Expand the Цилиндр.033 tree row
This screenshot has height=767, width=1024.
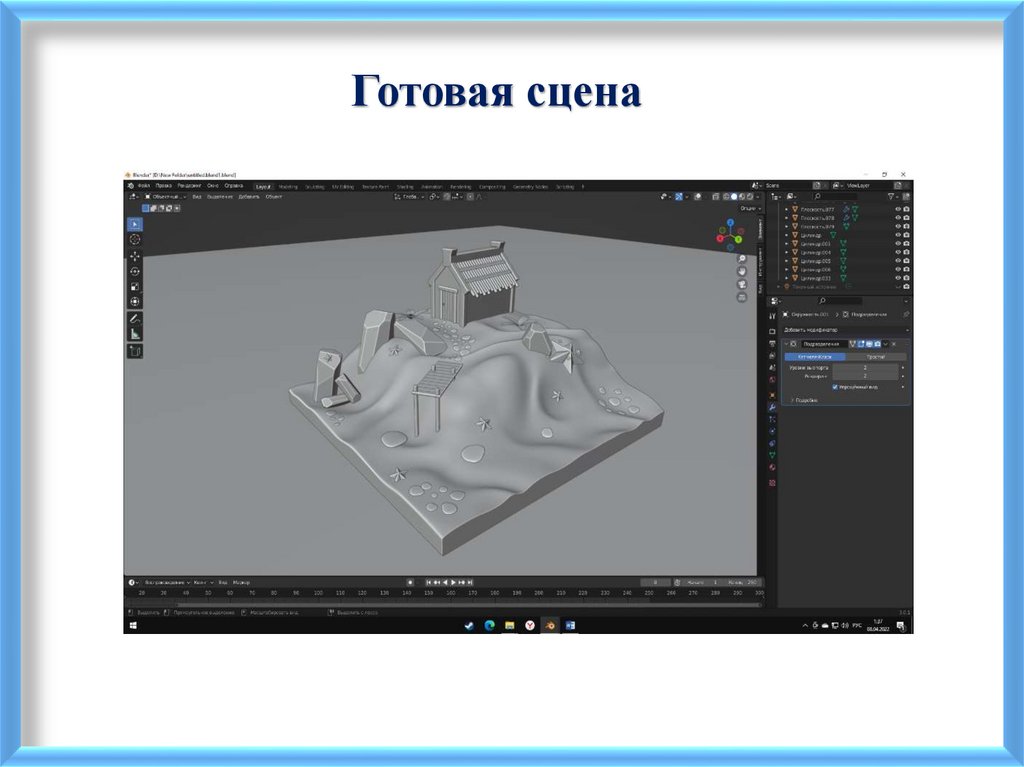[x=786, y=278]
